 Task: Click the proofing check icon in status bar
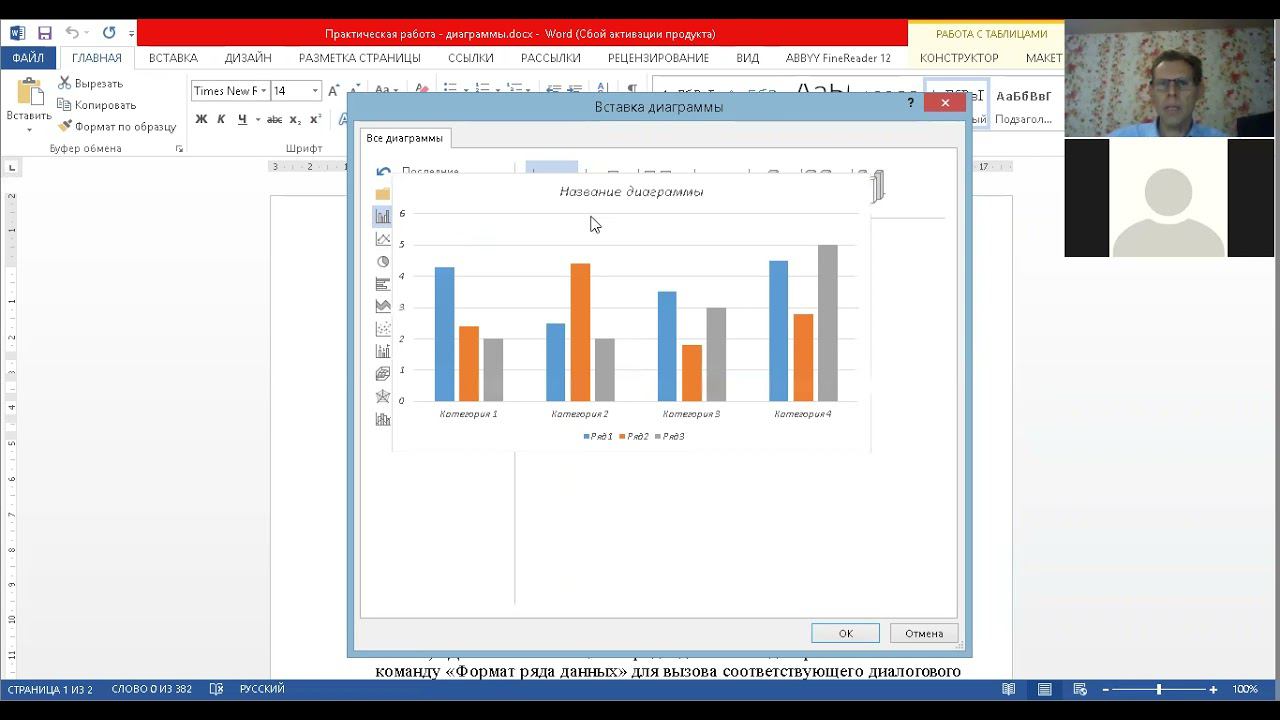(x=216, y=689)
